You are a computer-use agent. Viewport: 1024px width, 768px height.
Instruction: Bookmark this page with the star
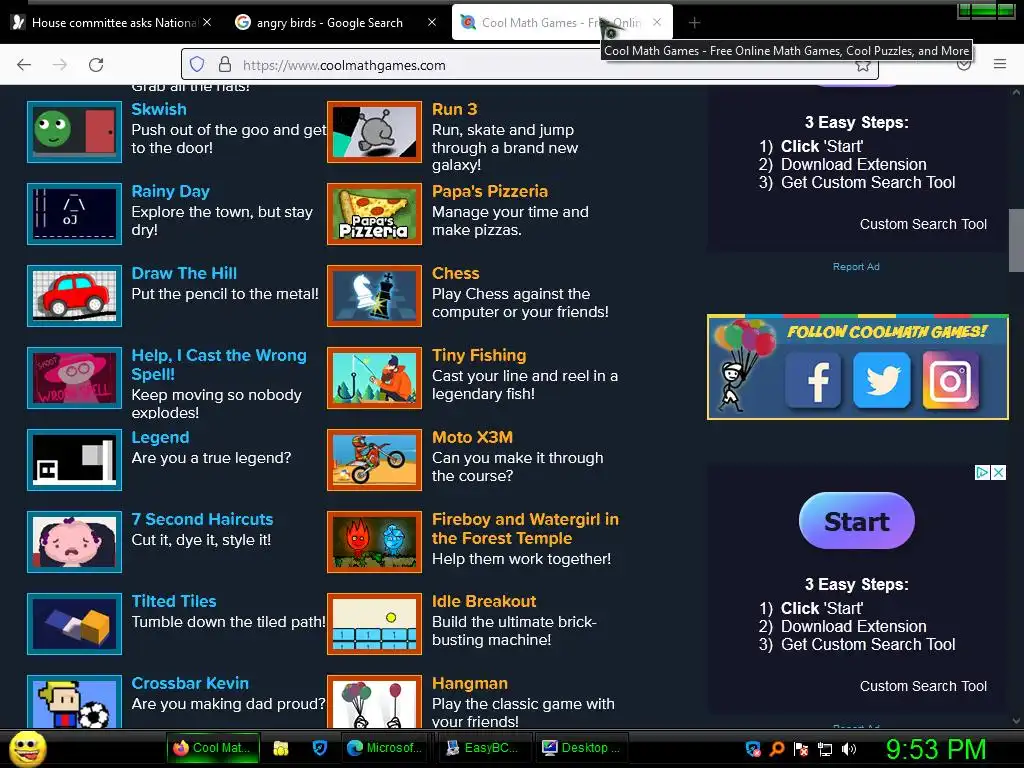tap(863, 65)
